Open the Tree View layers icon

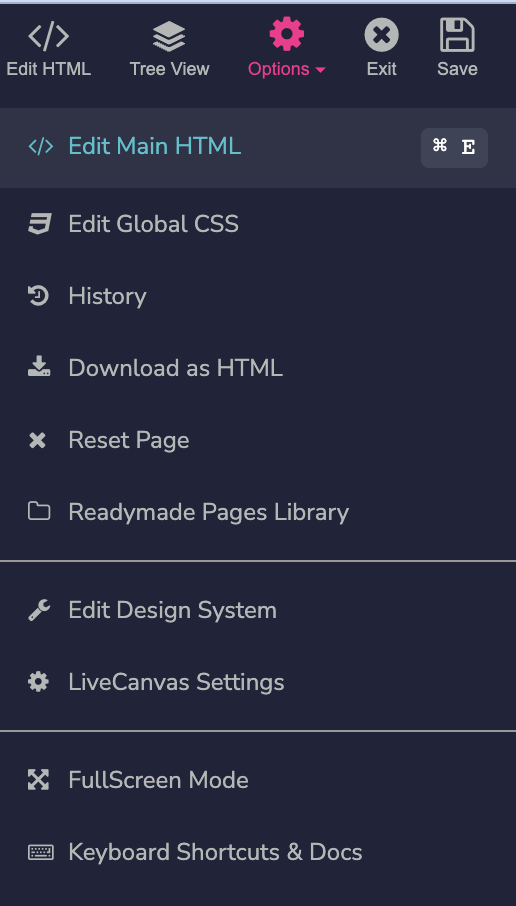click(x=169, y=36)
